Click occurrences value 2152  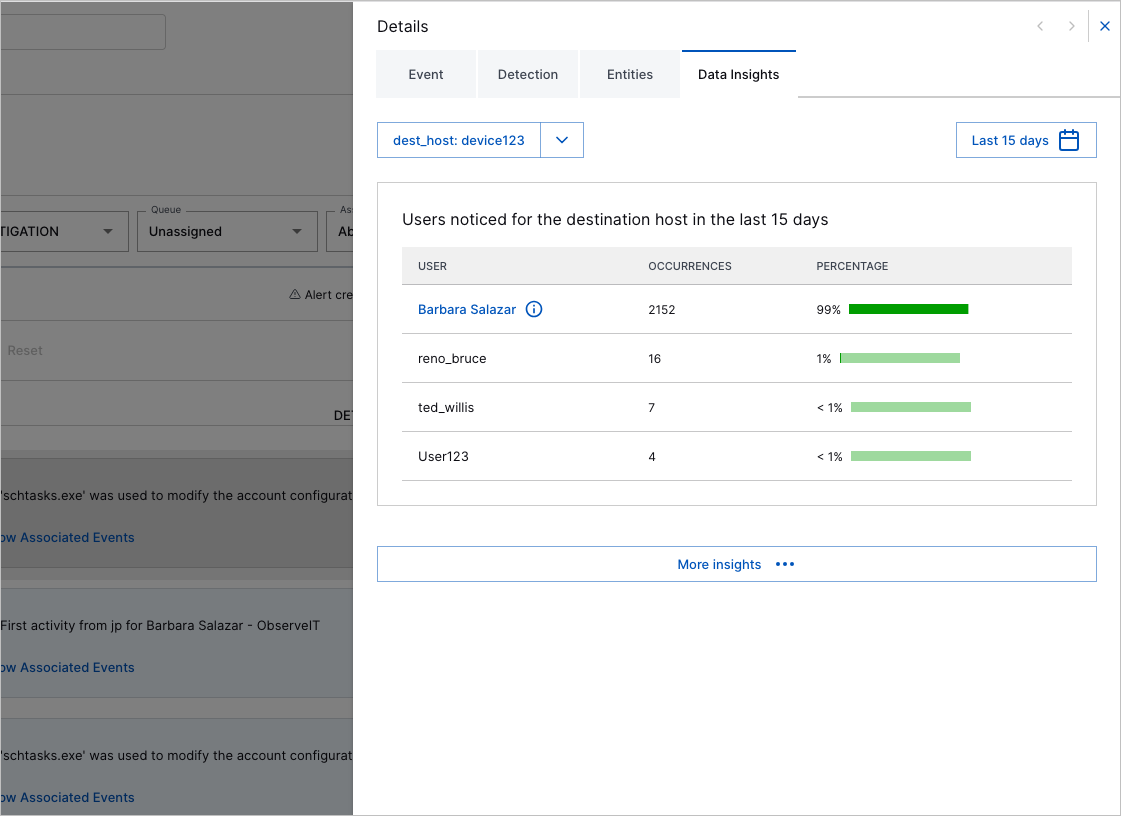pyautogui.click(x=662, y=310)
